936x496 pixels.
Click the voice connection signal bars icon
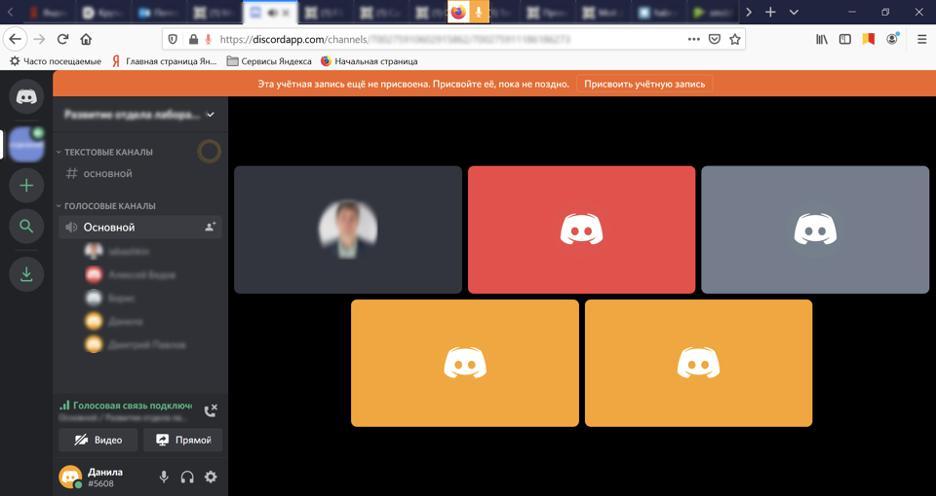tap(64, 405)
